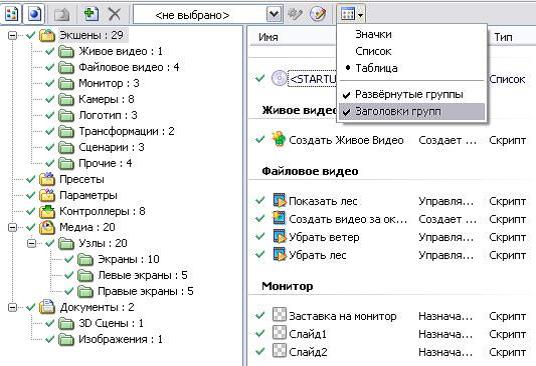Click the clock edit icon in toolbar
Screen dimensions: 536x366
(318, 14)
